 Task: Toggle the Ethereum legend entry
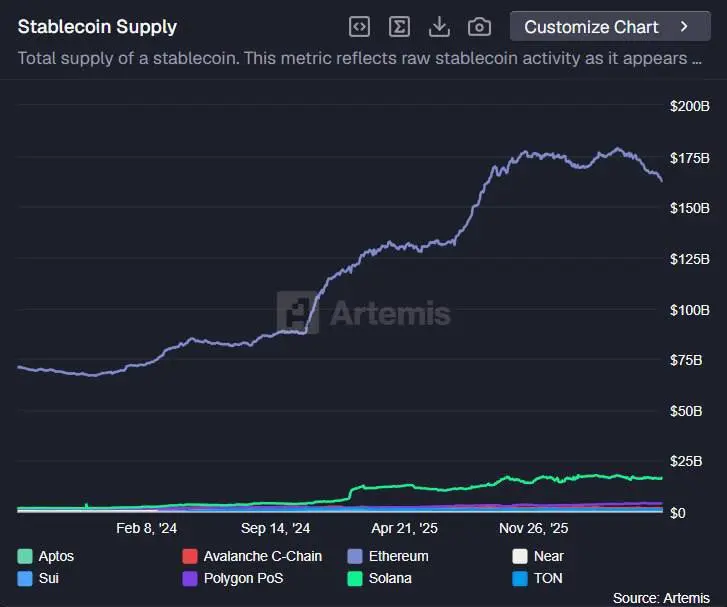click(x=388, y=556)
